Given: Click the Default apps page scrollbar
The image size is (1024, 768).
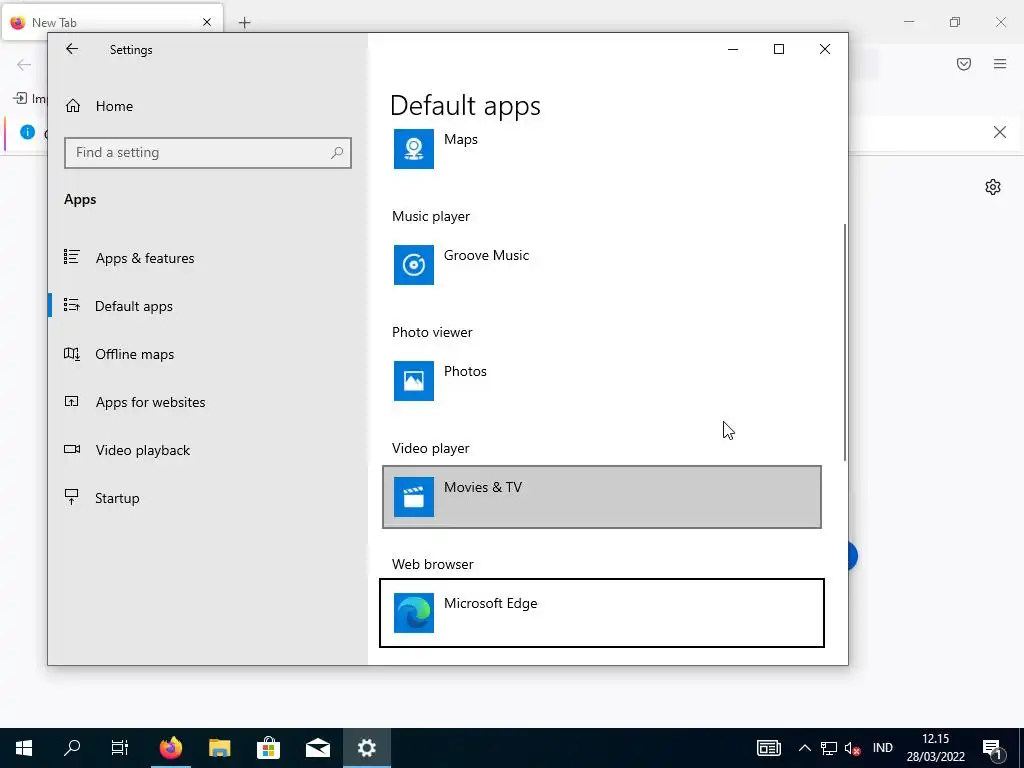Looking at the screenshot, I should point(844,342).
